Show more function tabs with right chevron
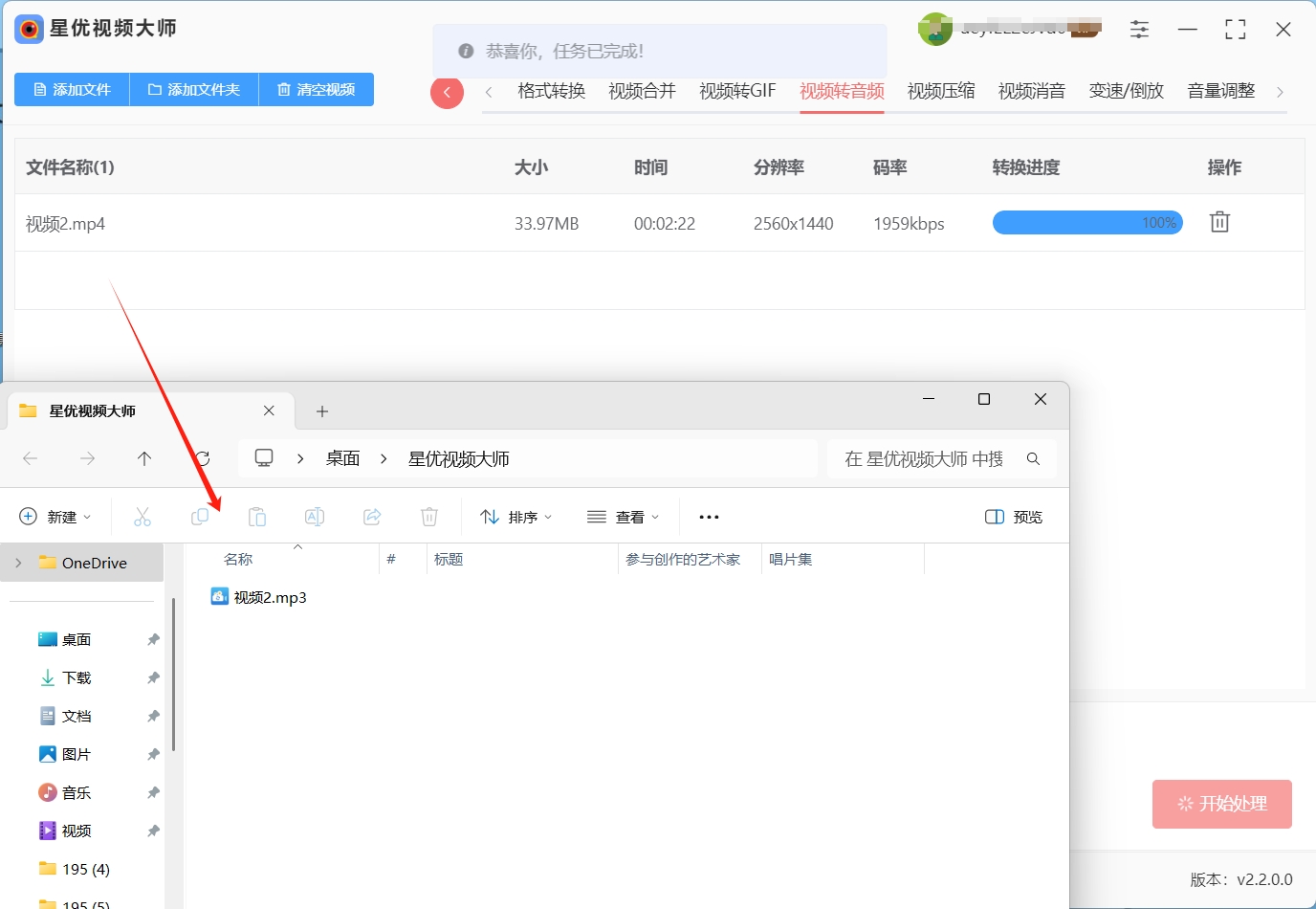Viewport: 1316px width, 909px height. (1280, 92)
